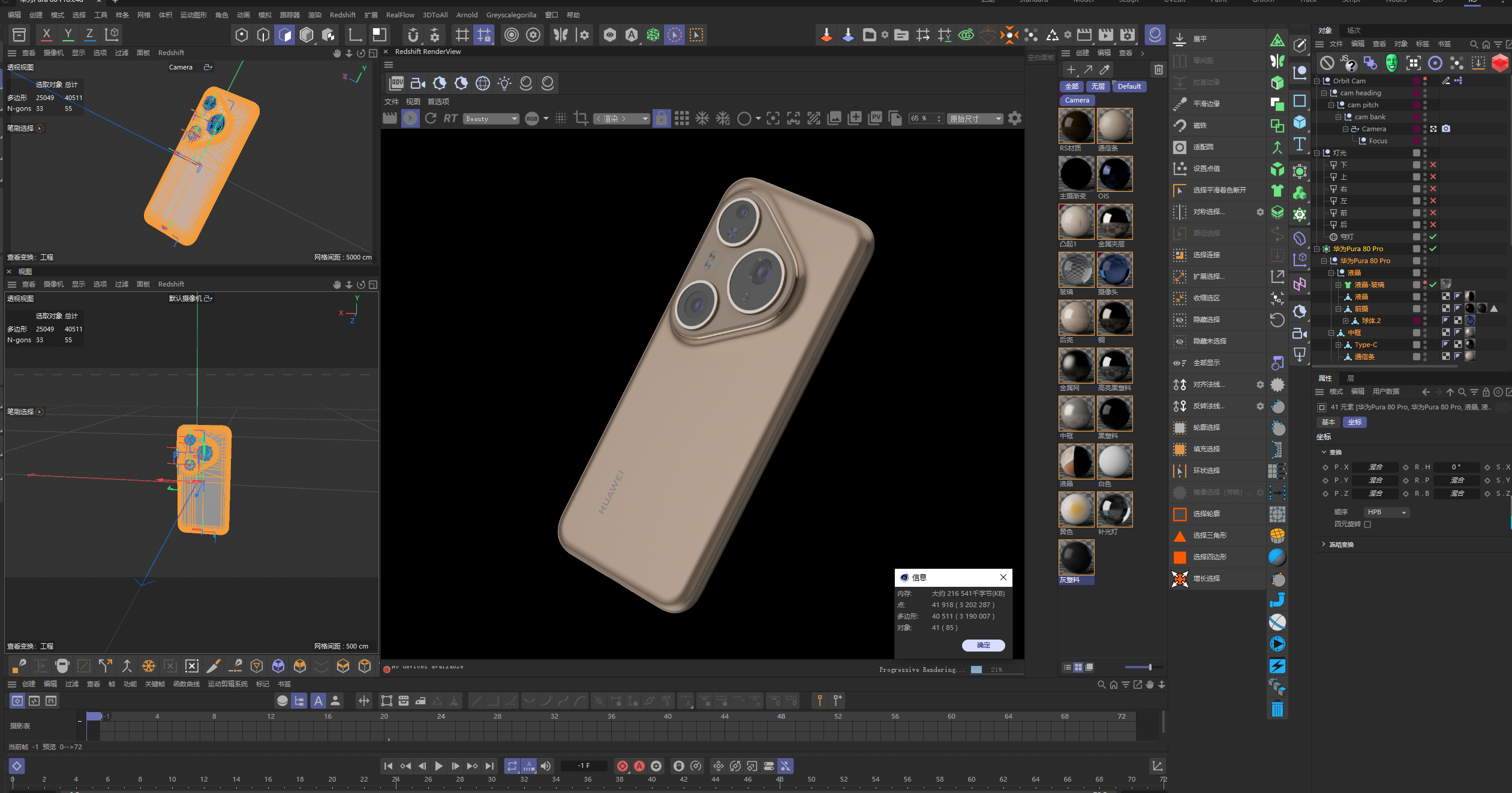The image size is (1512, 793).
Task: Open the 原始尺寸 size dropdown
Action: (x=975, y=119)
